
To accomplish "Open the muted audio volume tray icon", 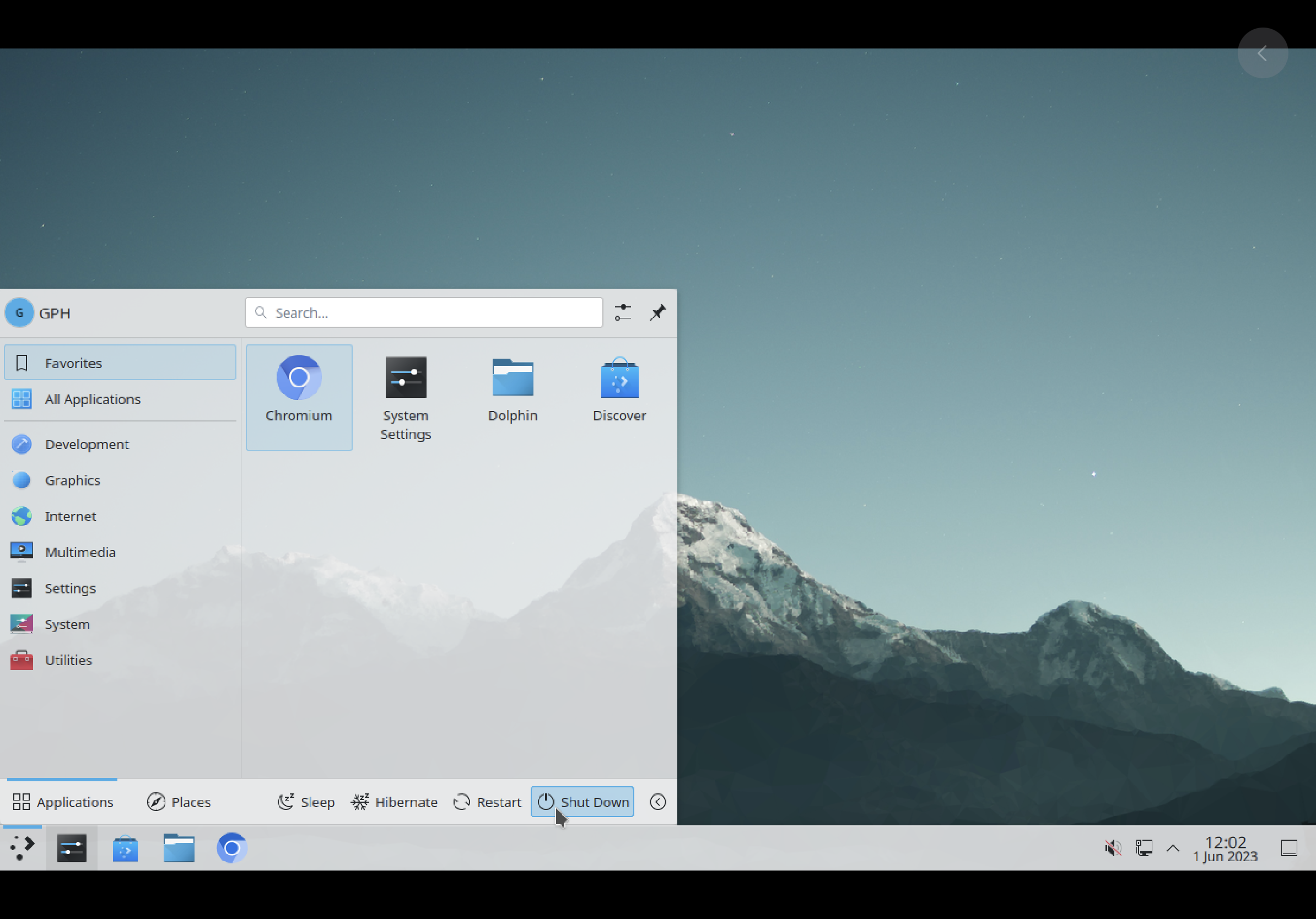I will pyautogui.click(x=1113, y=847).
